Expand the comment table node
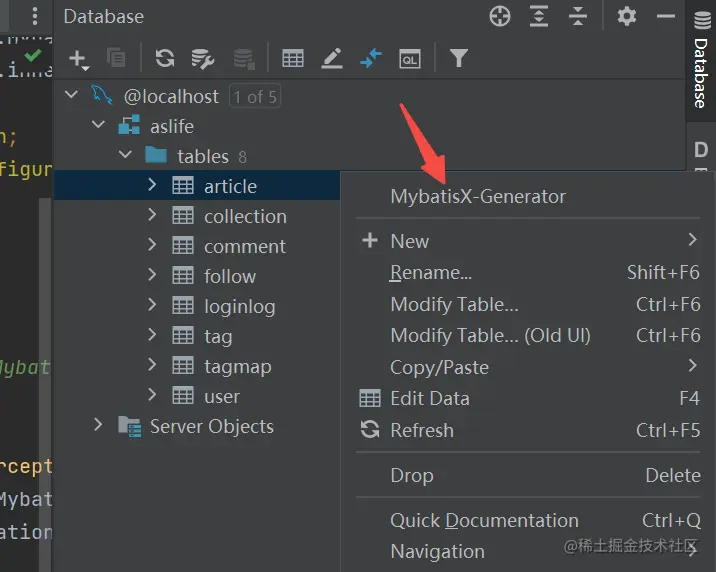The width and height of the screenshot is (716, 572). click(152, 245)
